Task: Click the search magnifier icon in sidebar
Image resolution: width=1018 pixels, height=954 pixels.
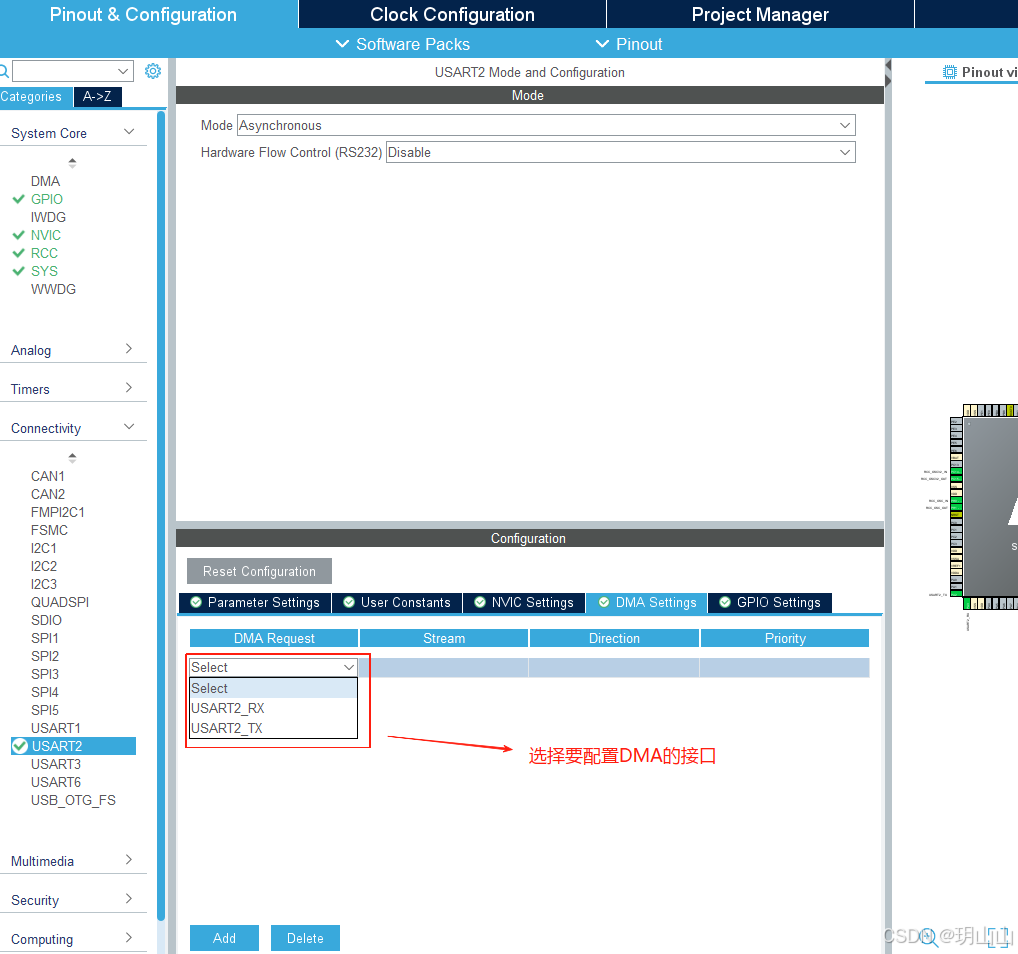Action: [x=4, y=71]
